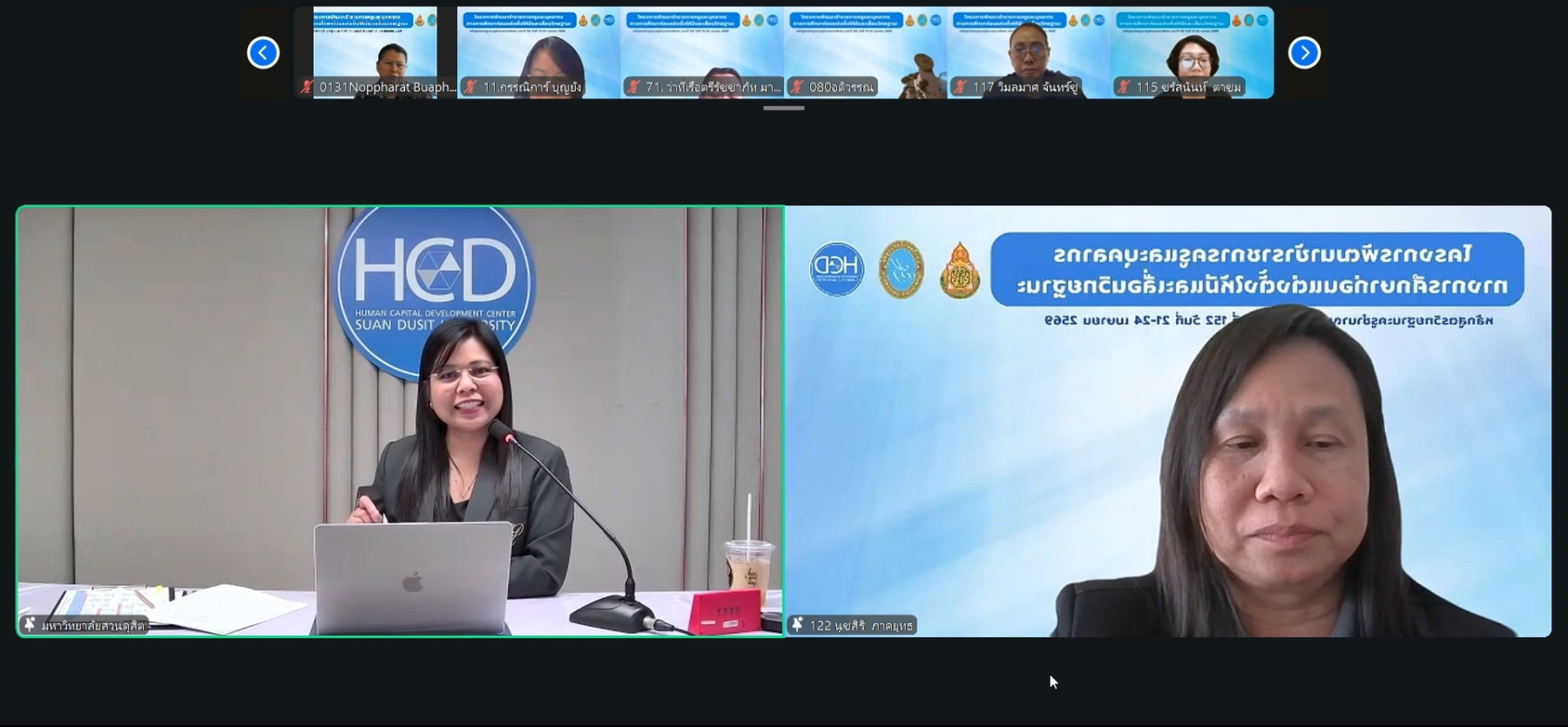The width and height of the screenshot is (1568, 727).
Task: Select participant 115's video thumbnail
Action: coord(1192,48)
